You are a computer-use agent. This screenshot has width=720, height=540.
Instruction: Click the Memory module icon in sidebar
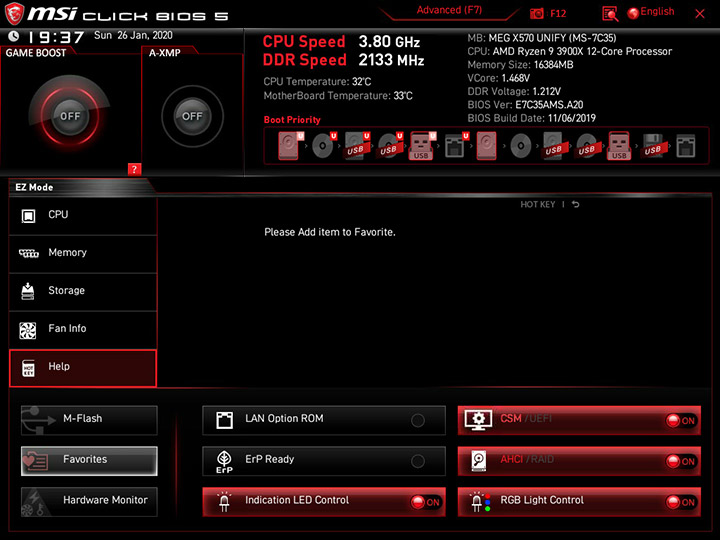[28, 253]
